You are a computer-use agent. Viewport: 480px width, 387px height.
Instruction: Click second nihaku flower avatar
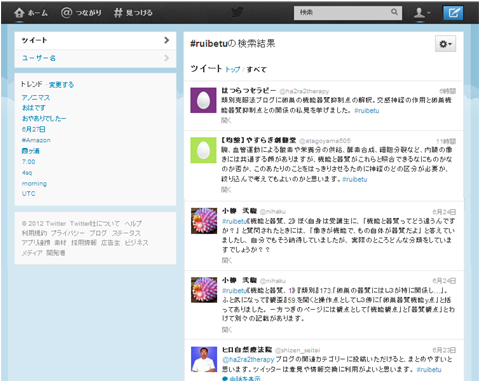tap(204, 290)
